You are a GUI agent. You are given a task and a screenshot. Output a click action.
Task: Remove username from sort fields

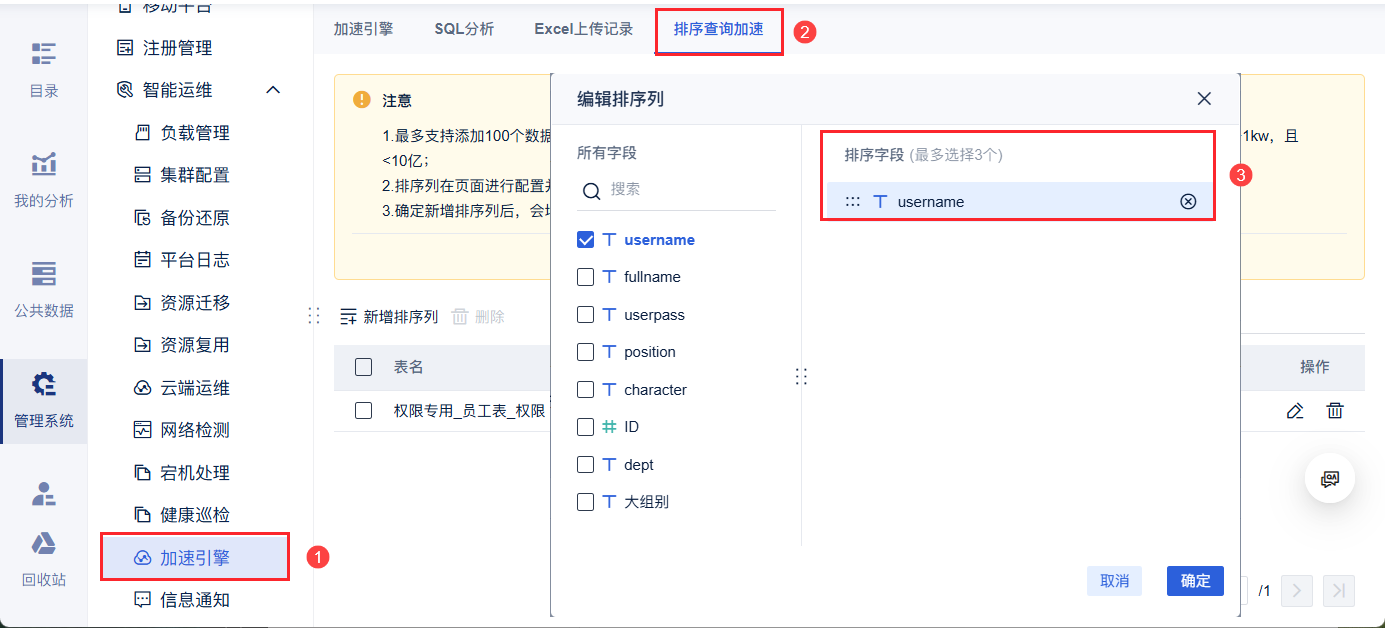[x=1188, y=201]
